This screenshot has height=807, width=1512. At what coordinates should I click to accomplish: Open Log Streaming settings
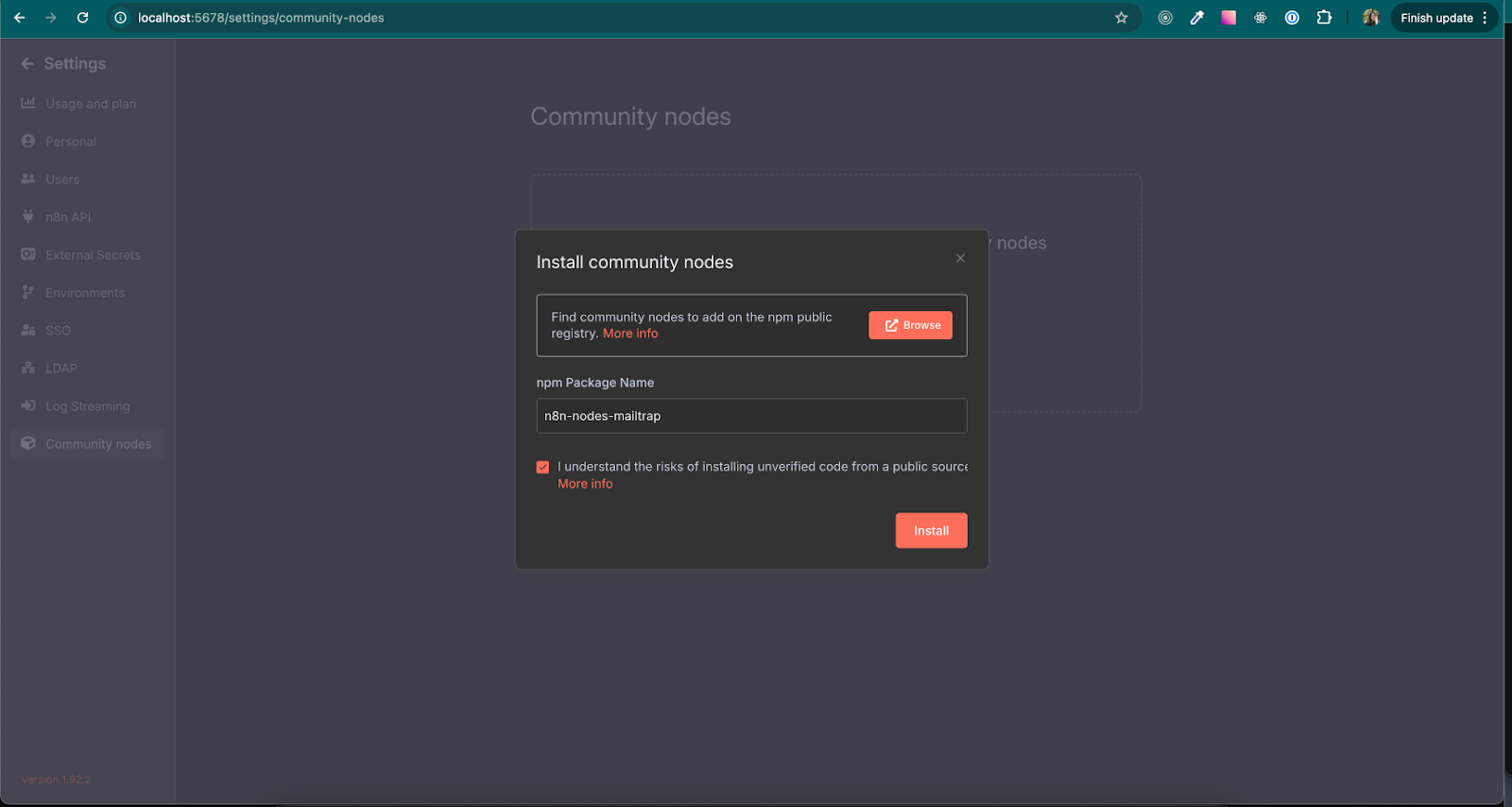pyautogui.click(x=87, y=406)
